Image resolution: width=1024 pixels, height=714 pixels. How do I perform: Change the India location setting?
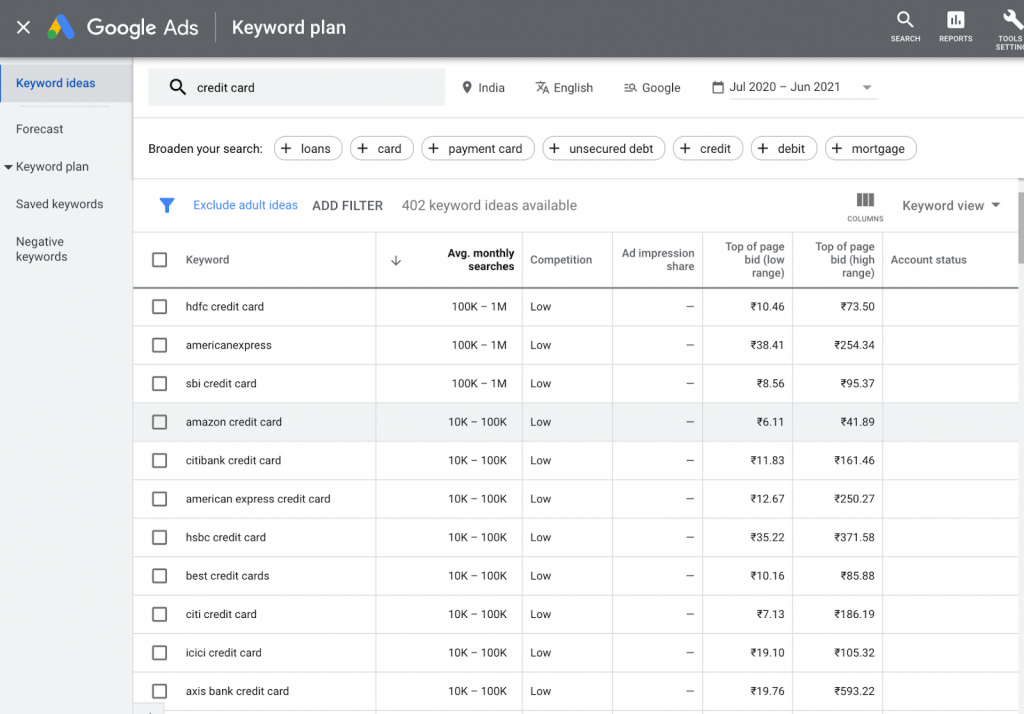point(484,88)
